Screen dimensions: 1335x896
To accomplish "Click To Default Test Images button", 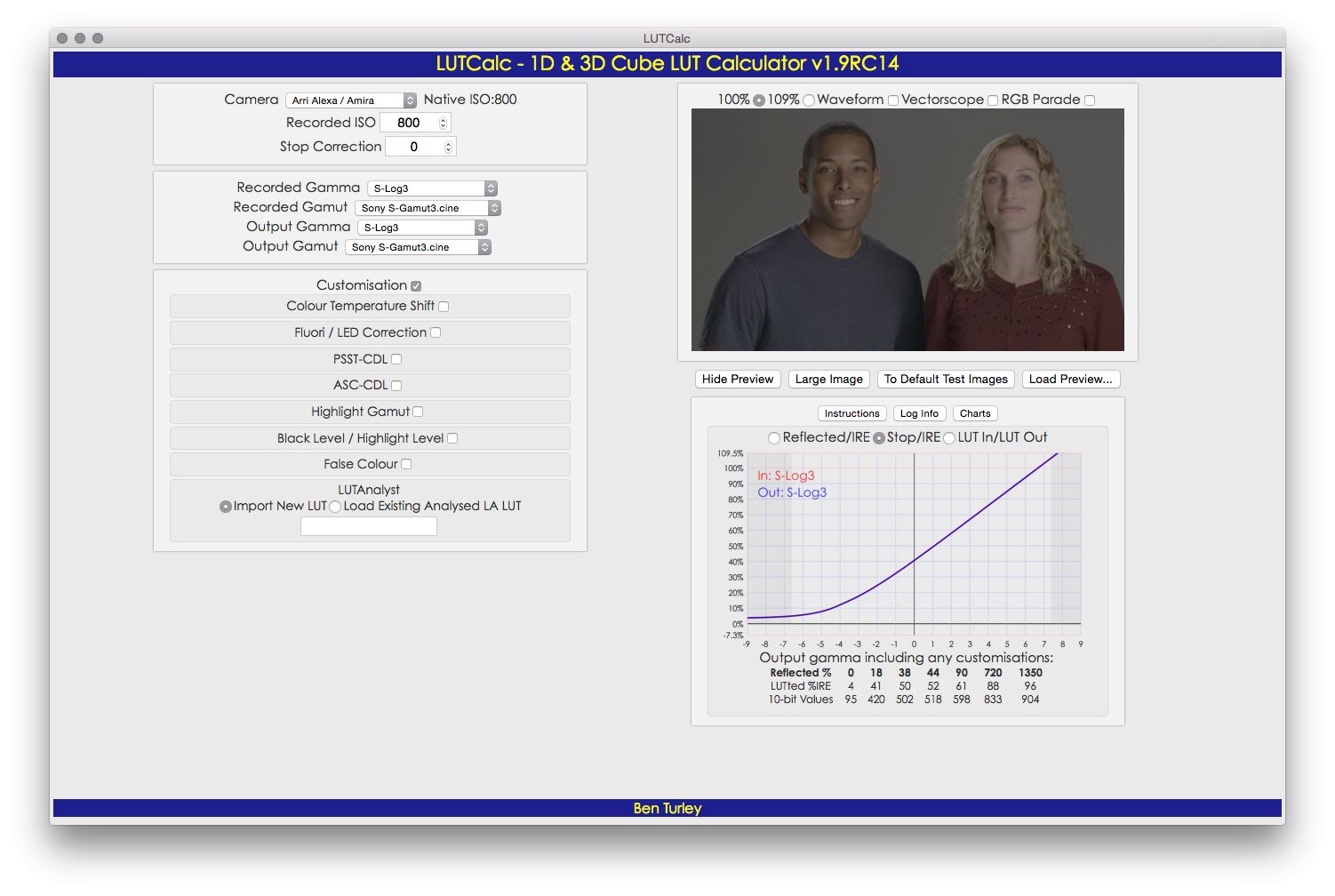I will [946, 380].
